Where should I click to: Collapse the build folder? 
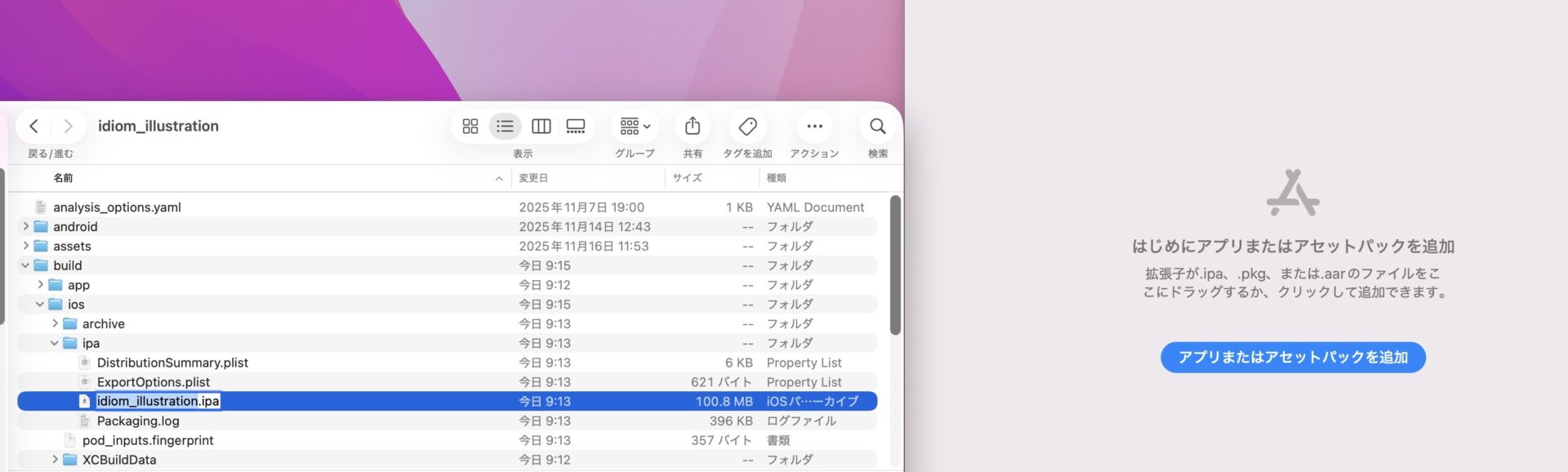[x=25, y=265]
